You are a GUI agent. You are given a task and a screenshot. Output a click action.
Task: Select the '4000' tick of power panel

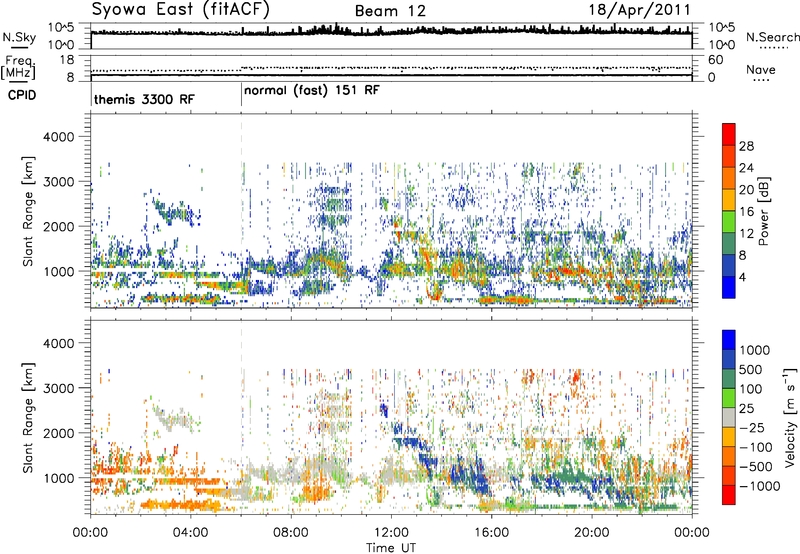(x=61, y=137)
